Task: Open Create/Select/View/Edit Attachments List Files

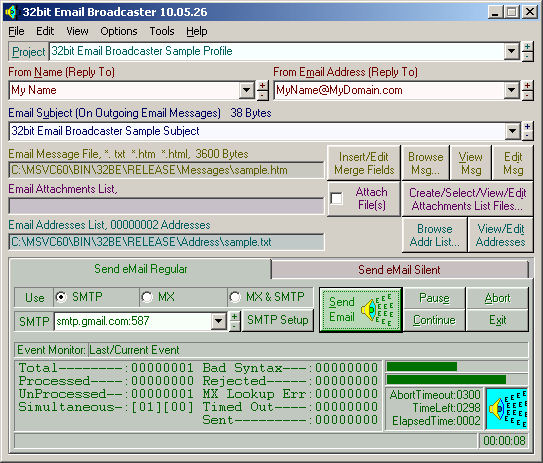Action: (x=467, y=199)
